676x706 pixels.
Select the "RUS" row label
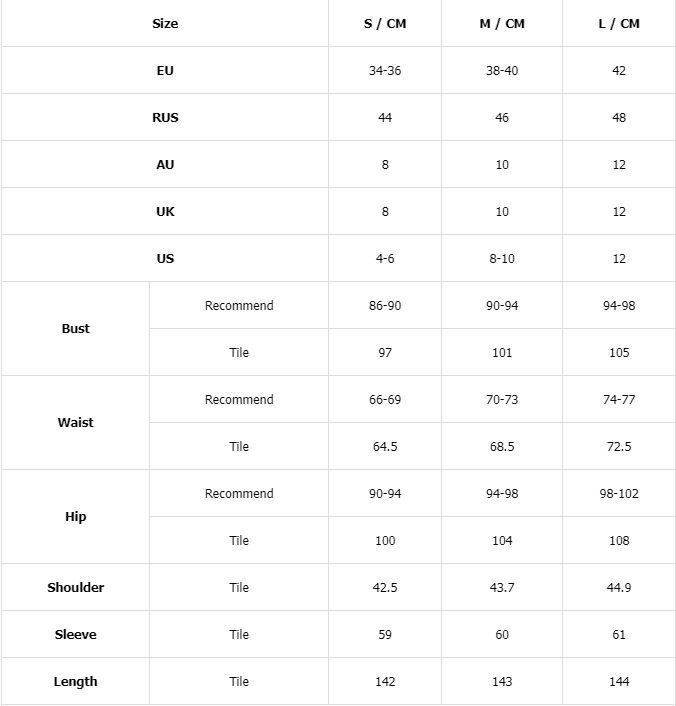pos(165,118)
